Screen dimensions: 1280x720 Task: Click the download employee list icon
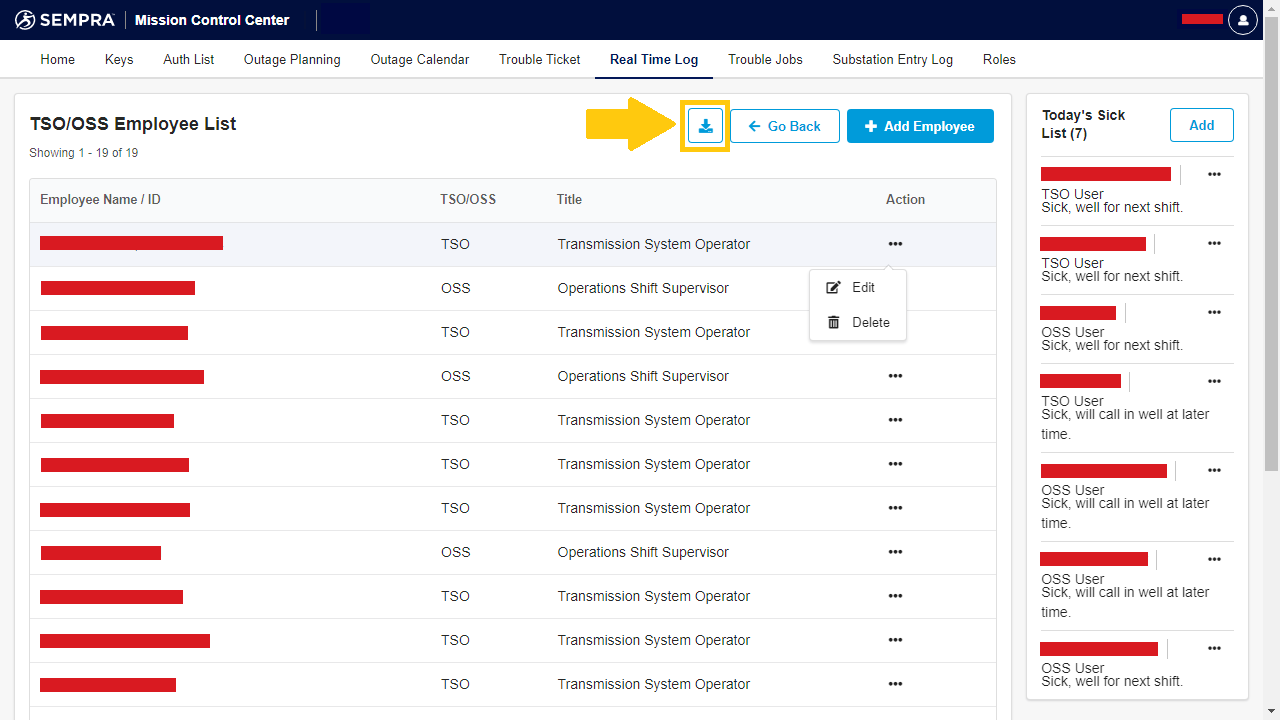pos(705,126)
